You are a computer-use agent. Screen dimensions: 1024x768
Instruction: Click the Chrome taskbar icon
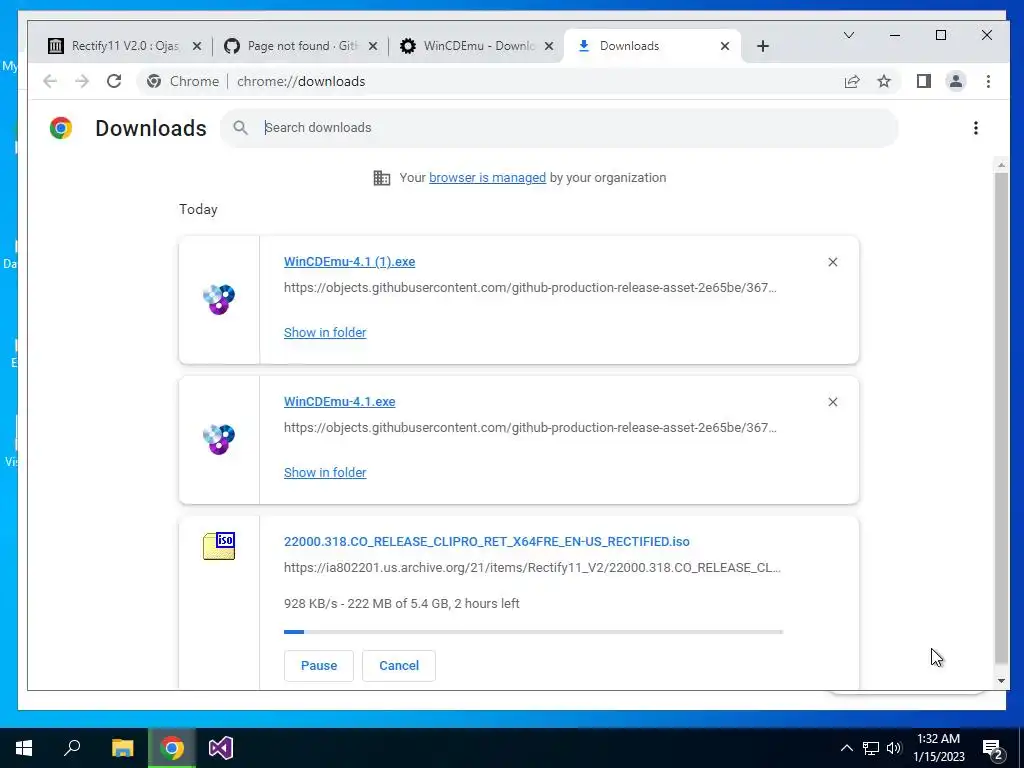point(172,748)
